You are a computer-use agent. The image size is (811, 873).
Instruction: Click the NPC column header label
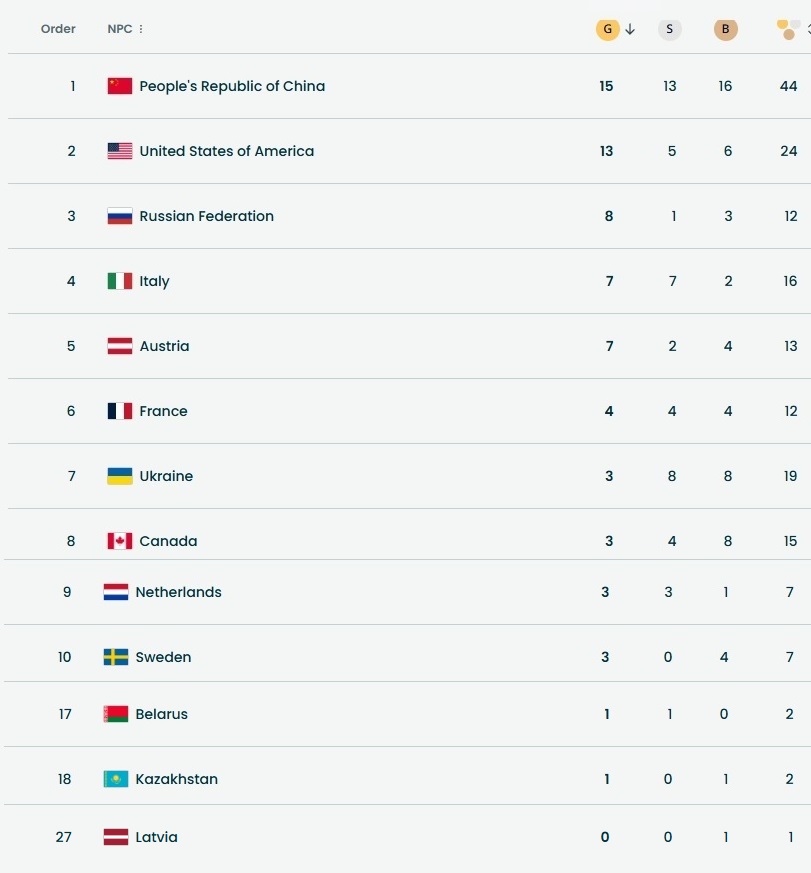(x=119, y=29)
